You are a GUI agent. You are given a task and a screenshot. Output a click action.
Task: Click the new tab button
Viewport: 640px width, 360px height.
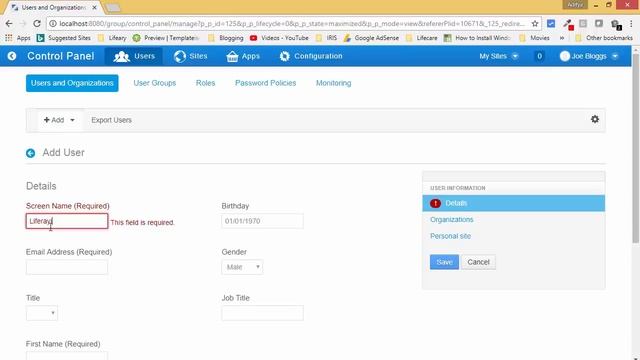click(113, 8)
